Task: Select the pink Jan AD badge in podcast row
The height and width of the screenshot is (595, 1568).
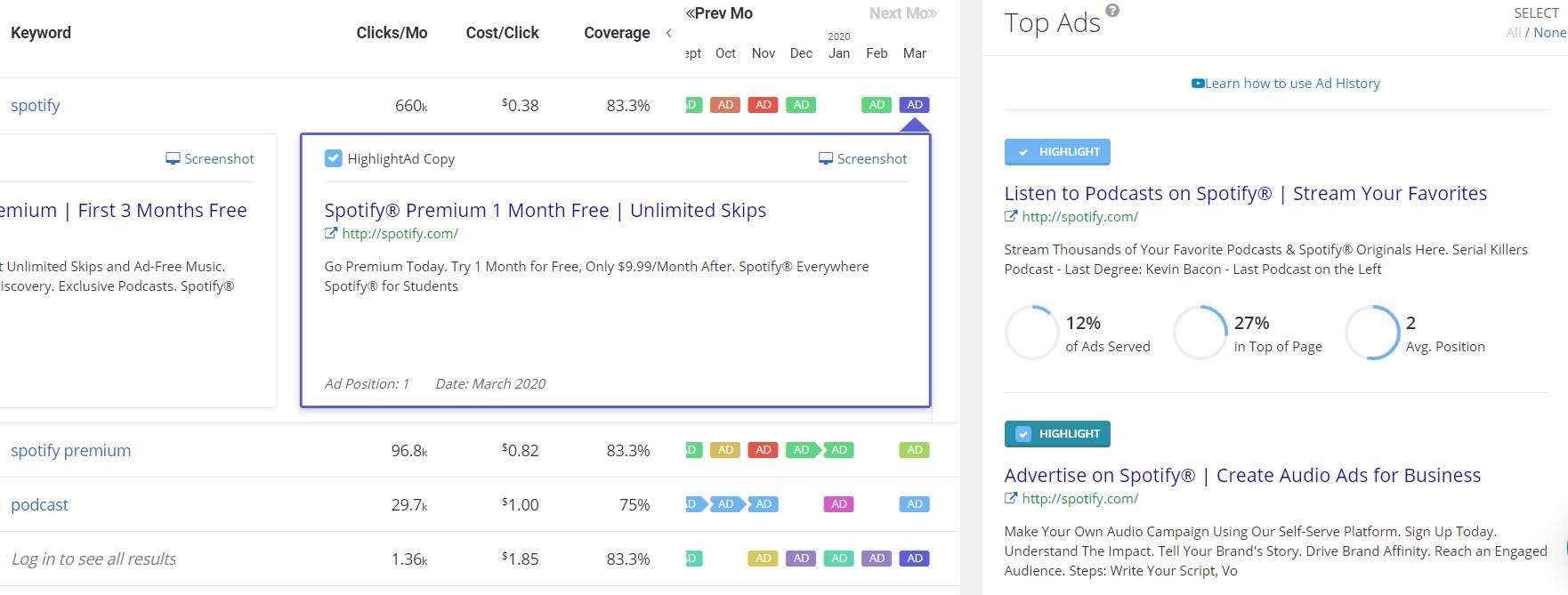Action: click(x=839, y=504)
